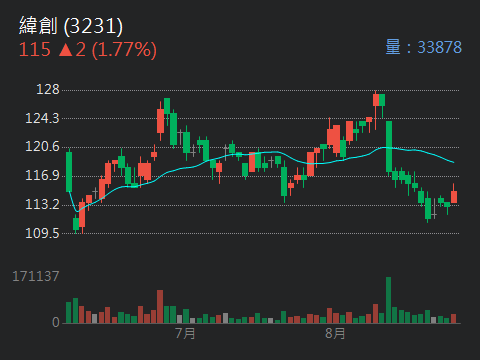Click the 7月 date axis label

pos(185,333)
